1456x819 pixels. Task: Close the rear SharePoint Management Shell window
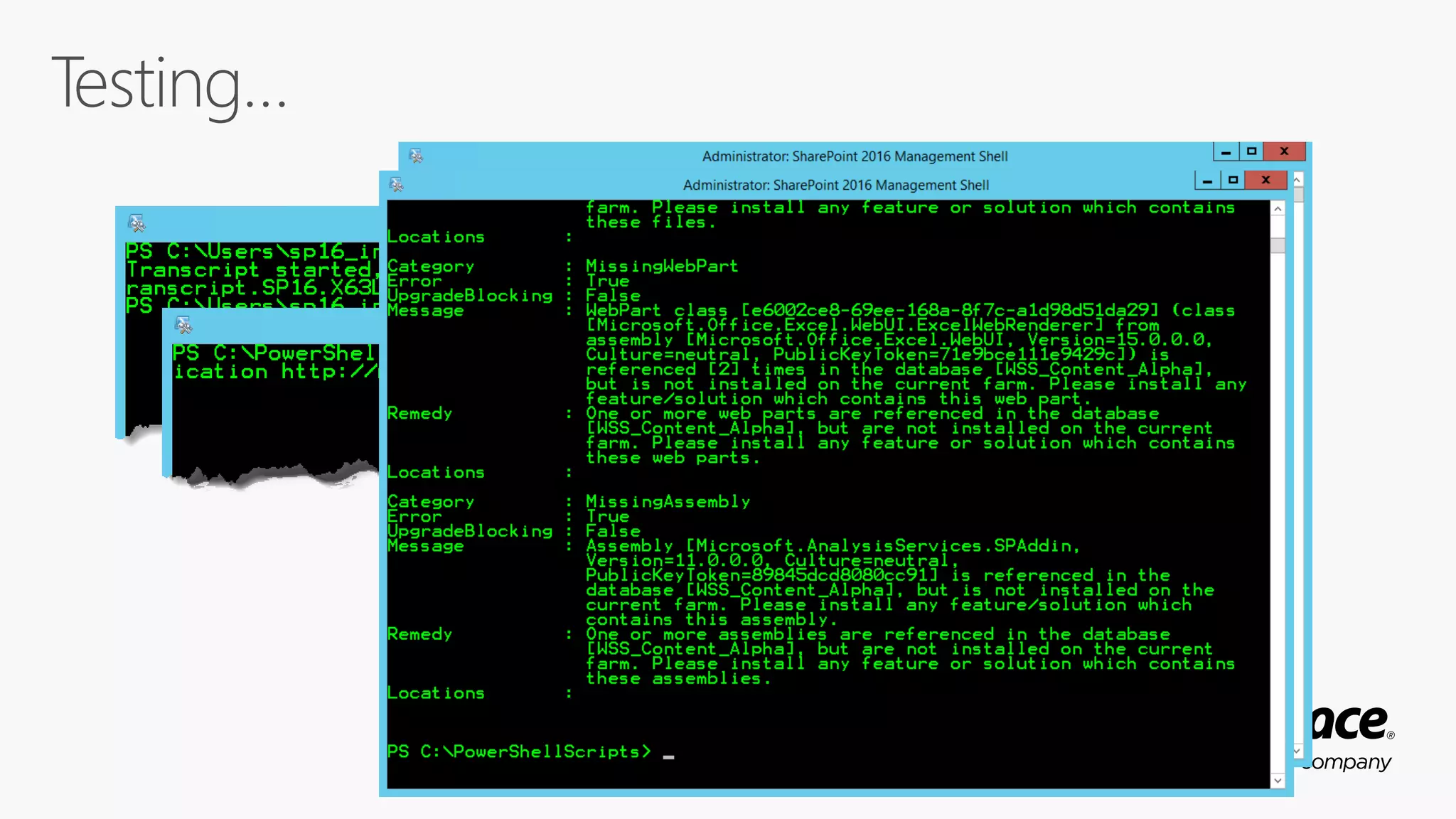click(x=1285, y=151)
